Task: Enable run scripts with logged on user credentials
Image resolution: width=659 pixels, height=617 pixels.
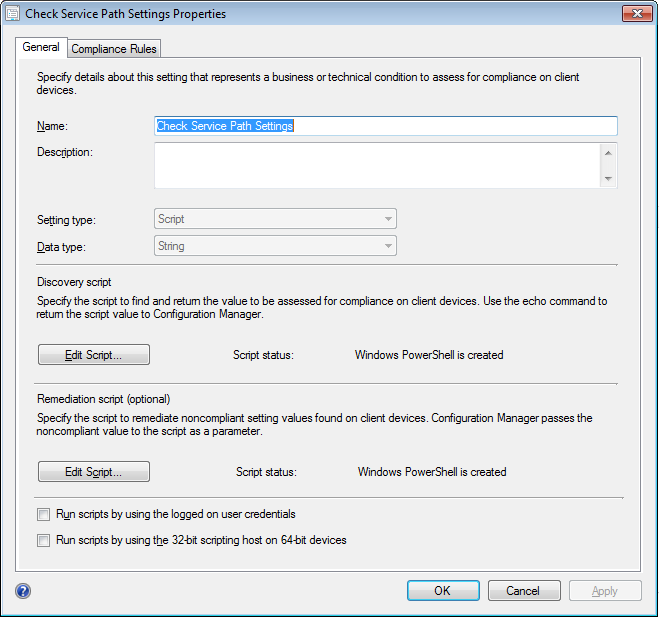Action: [43, 514]
